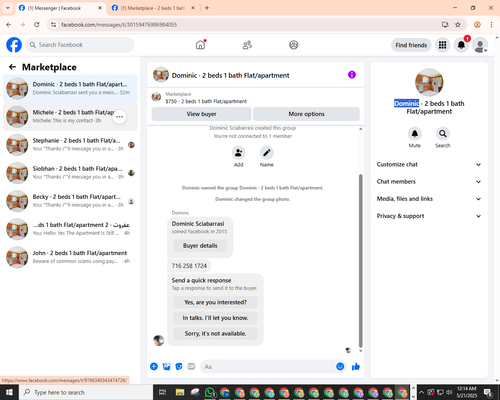Open more actions plus icon in composer
This screenshot has height=400, width=500.
click(154, 367)
